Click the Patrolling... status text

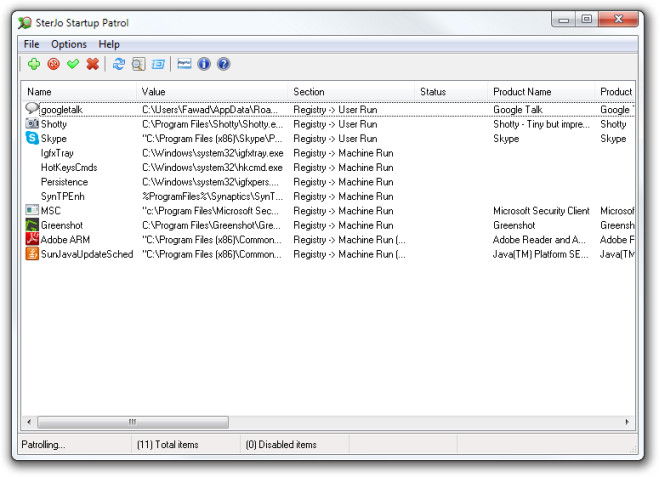(43, 444)
